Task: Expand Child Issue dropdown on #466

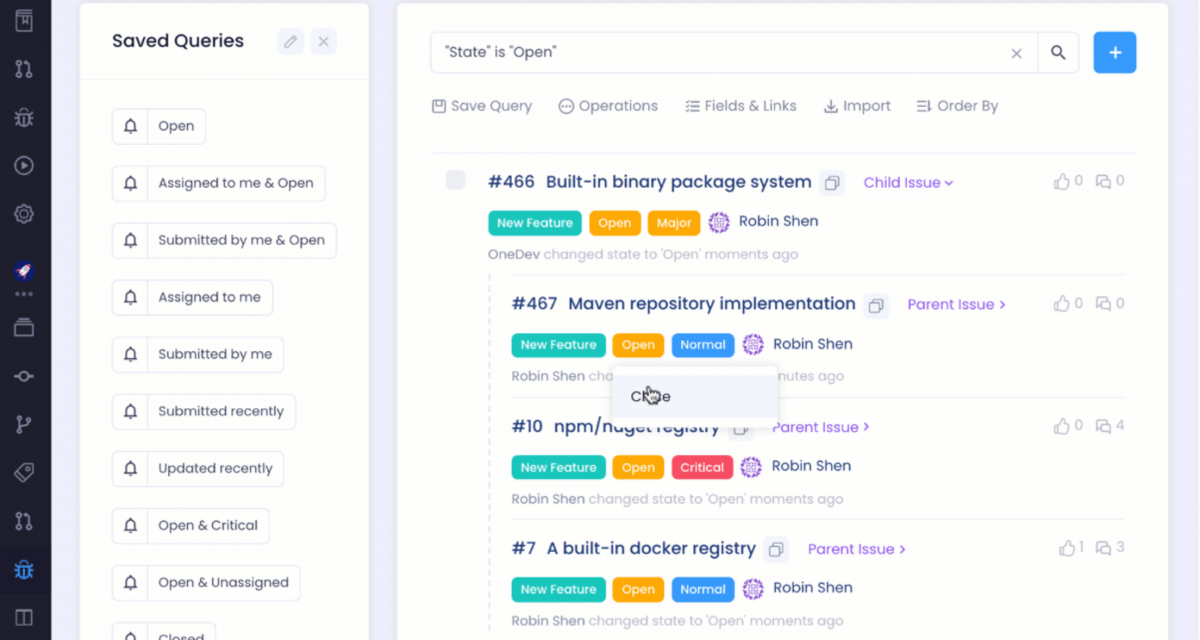Action: pos(908,183)
